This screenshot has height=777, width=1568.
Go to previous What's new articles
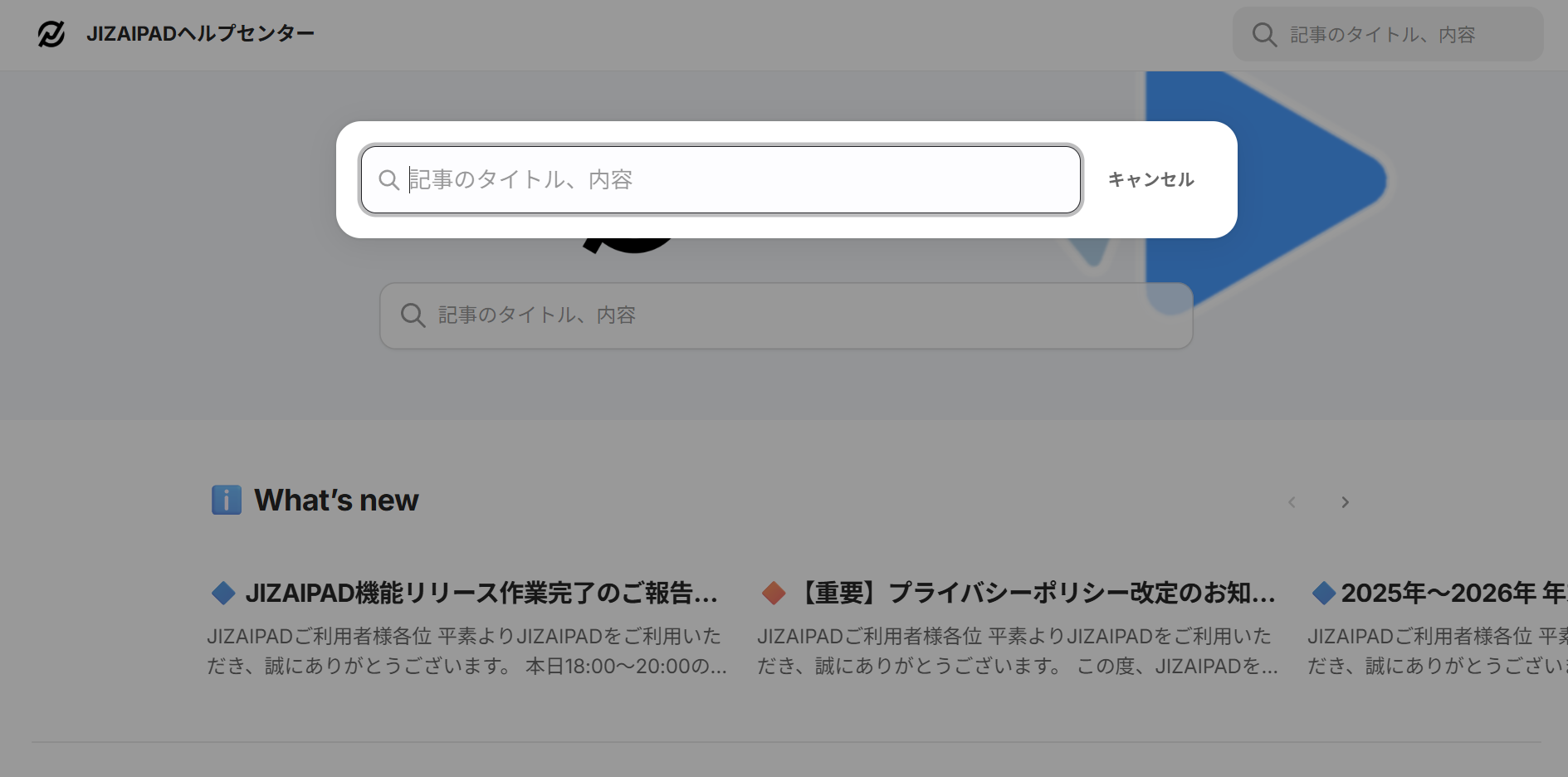click(1292, 502)
